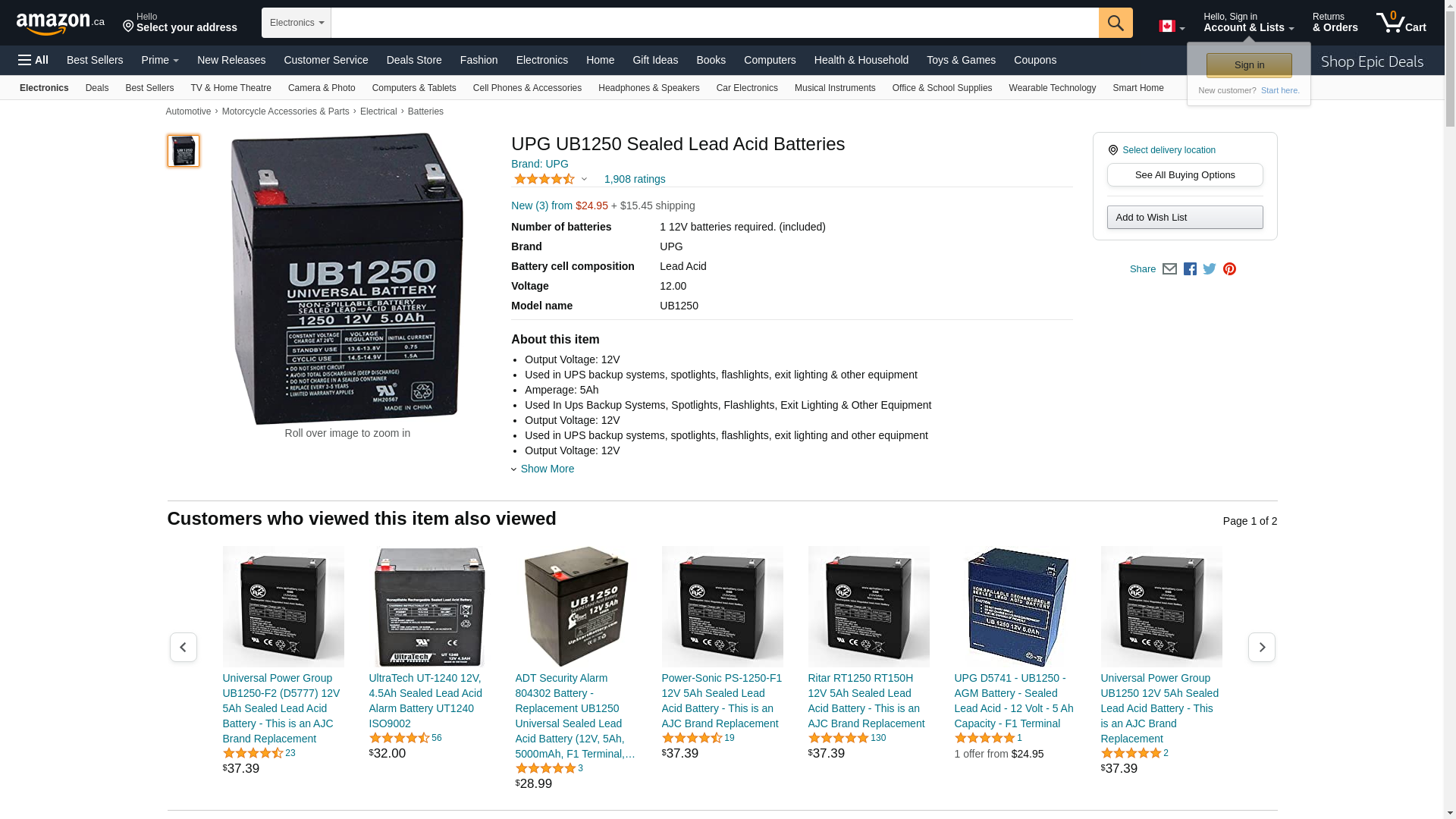
Task: Open the Electronics search category dropdown
Action: point(297,23)
